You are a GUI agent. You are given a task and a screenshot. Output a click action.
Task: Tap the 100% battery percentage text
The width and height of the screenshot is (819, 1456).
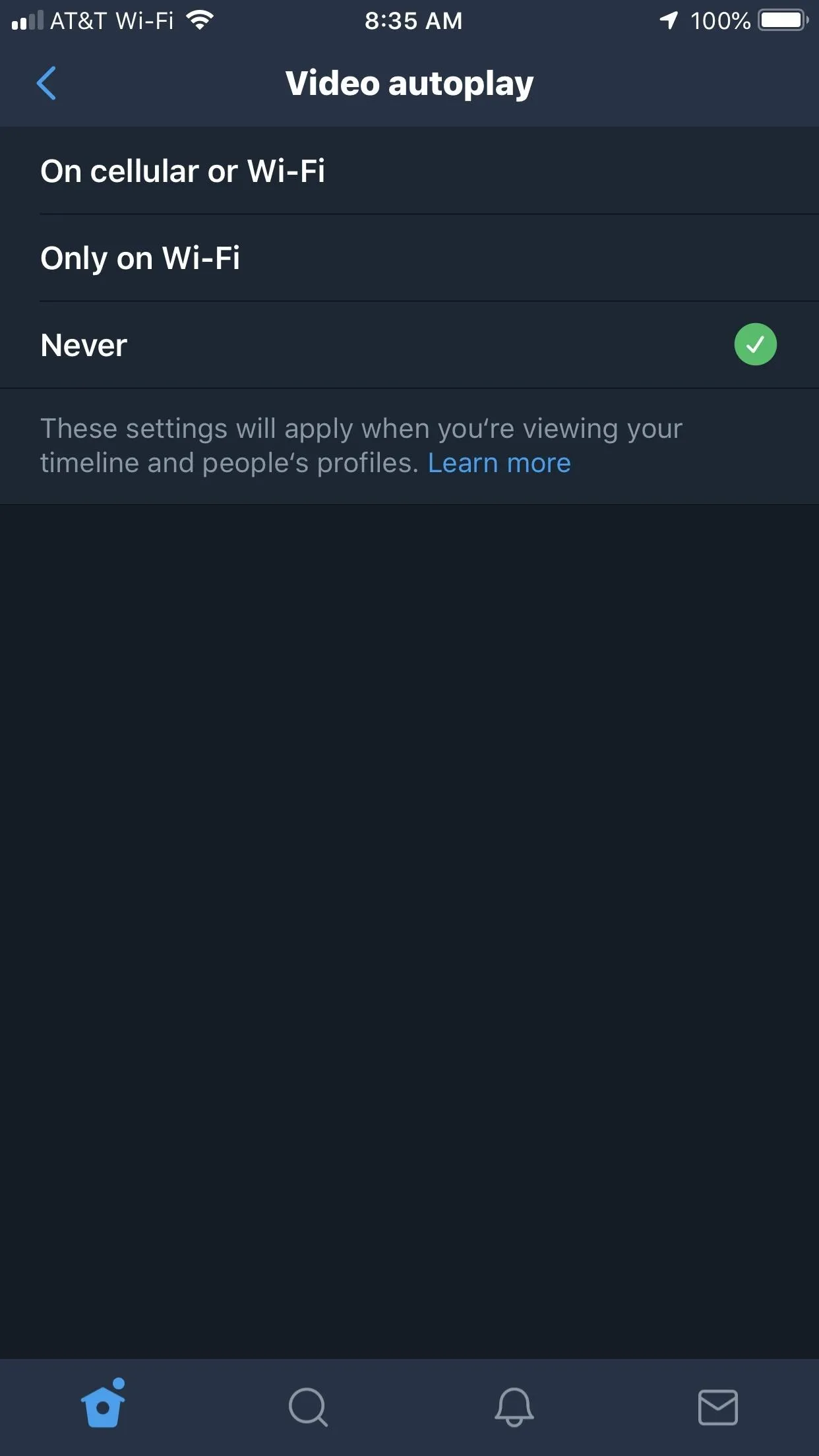pos(720,21)
